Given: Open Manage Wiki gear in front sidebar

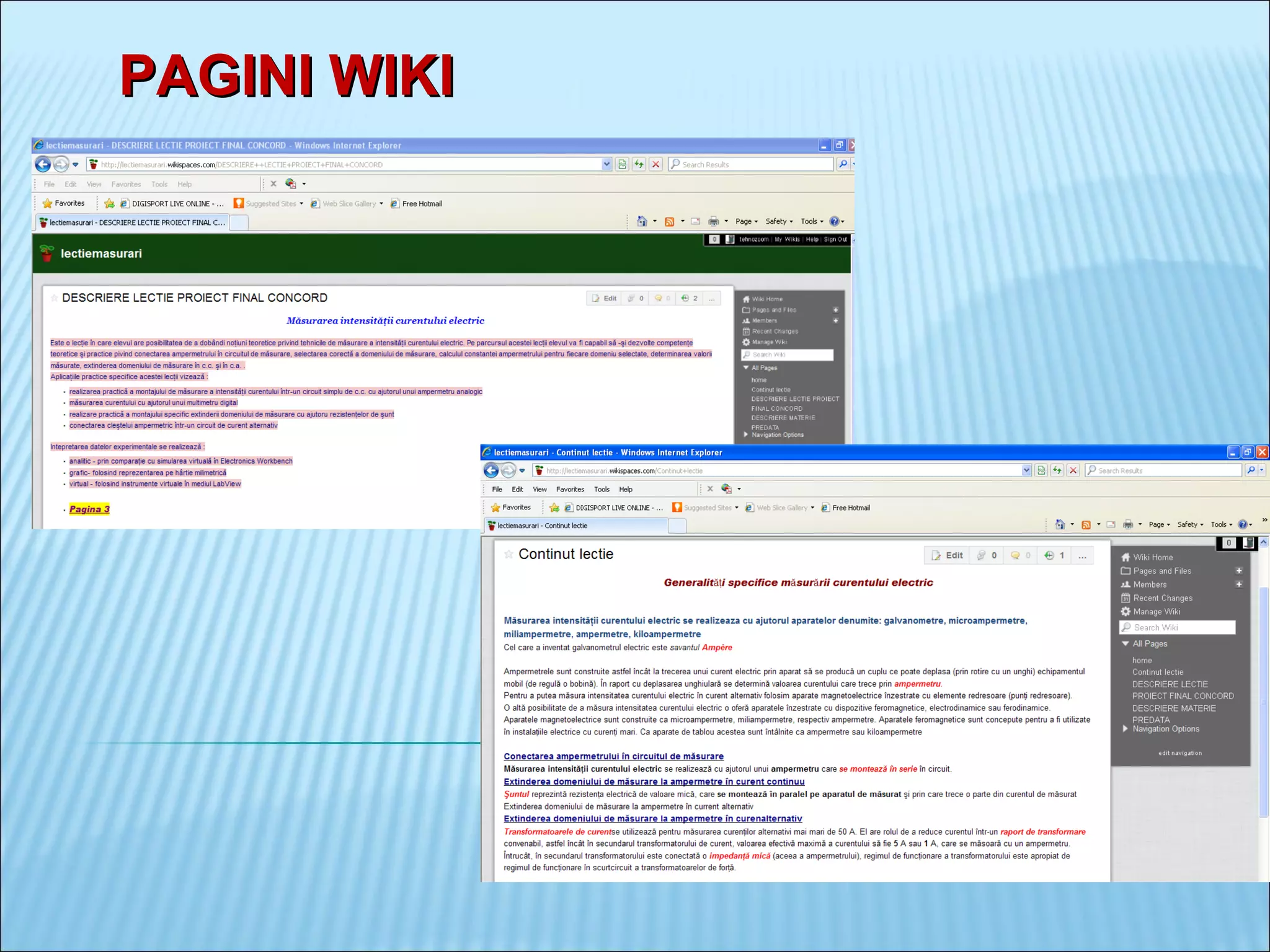Looking at the screenshot, I should click(1126, 612).
